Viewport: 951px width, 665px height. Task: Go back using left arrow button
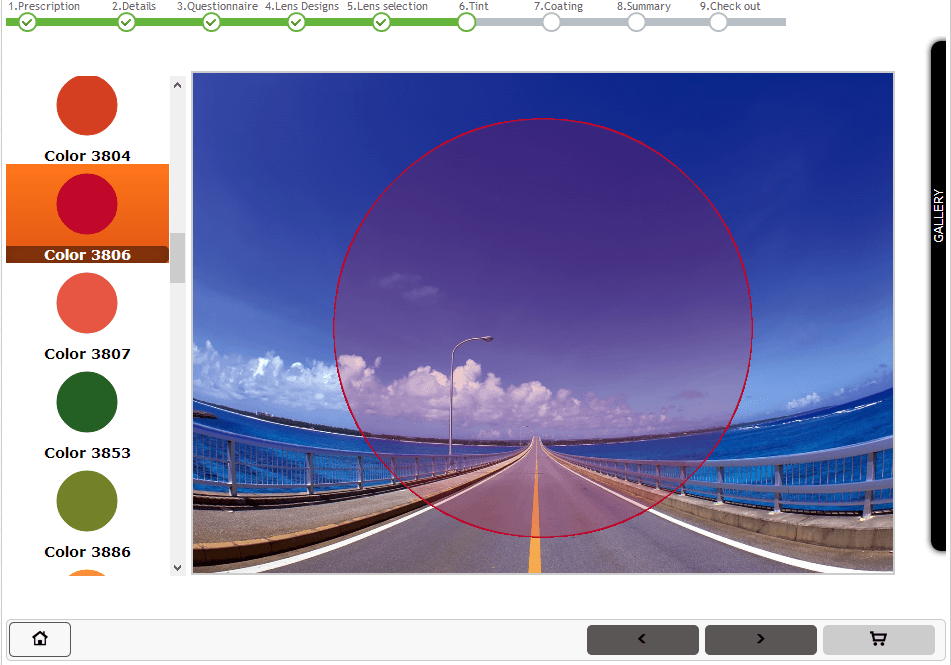[x=642, y=640]
